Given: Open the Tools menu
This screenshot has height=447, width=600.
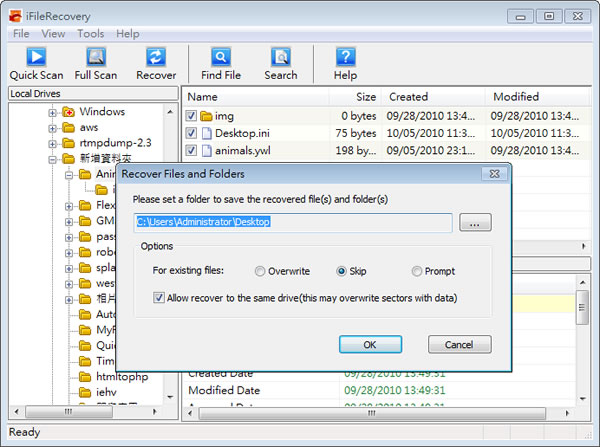Looking at the screenshot, I should pyautogui.click(x=90, y=34).
